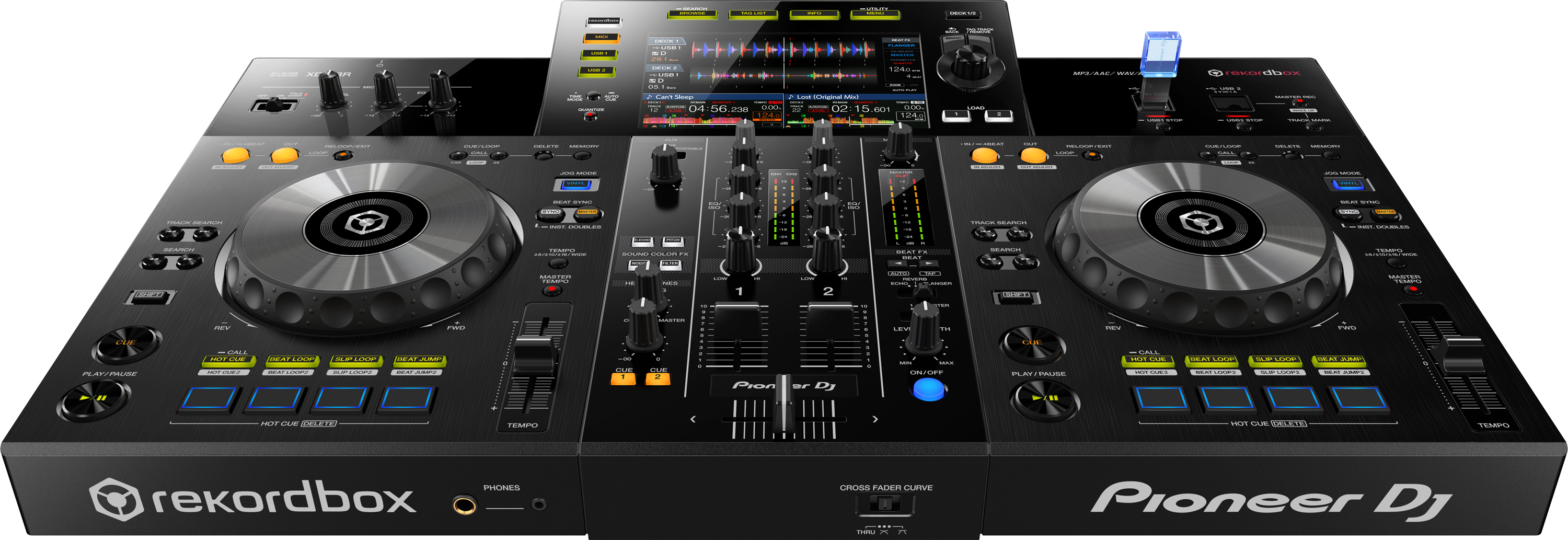This screenshot has width=1568, height=540.
Task: Toggle VINYL jog mode on right deck
Action: [x=1348, y=184]
